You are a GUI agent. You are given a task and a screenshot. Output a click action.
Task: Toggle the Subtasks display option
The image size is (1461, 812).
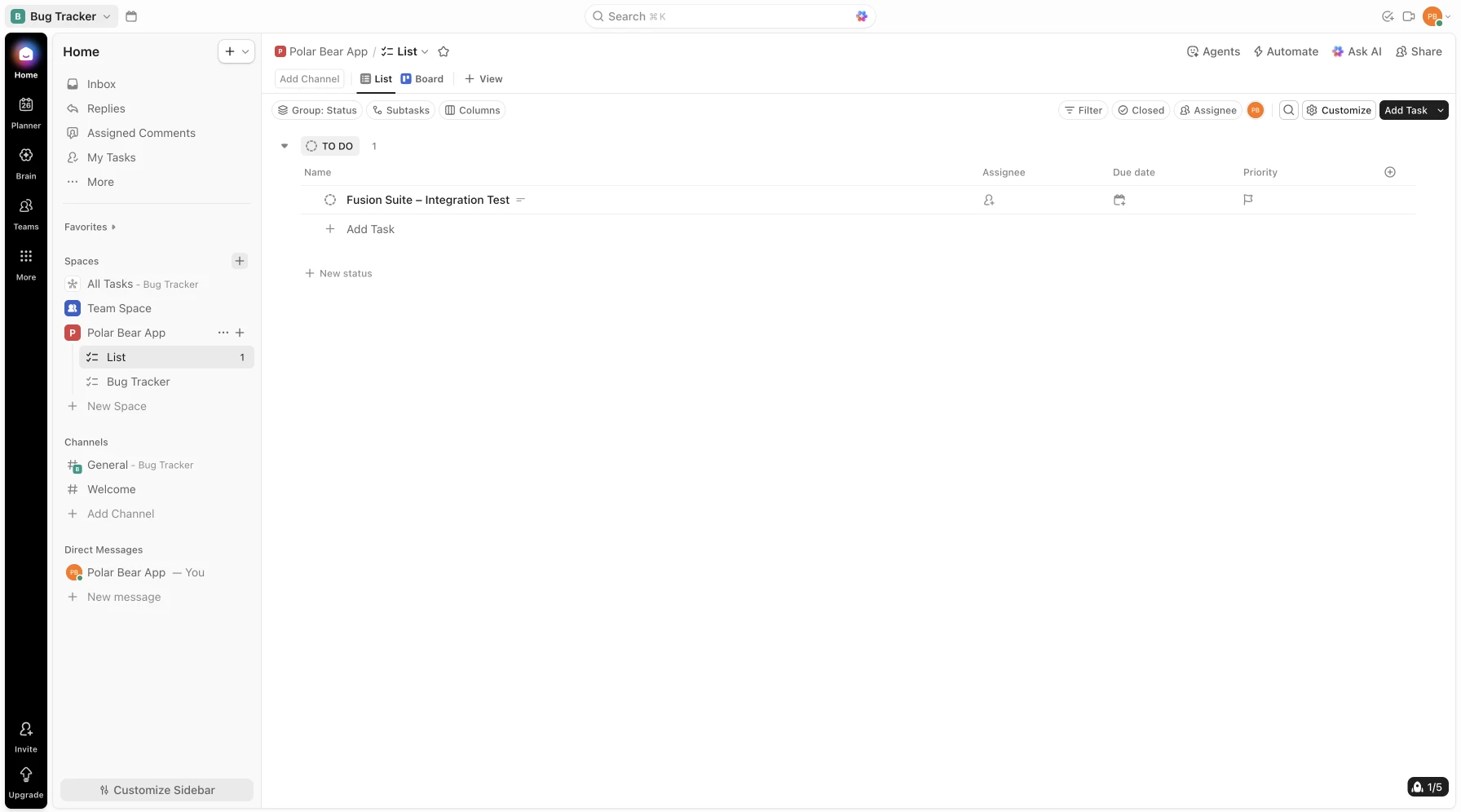[x=400, y=110]
